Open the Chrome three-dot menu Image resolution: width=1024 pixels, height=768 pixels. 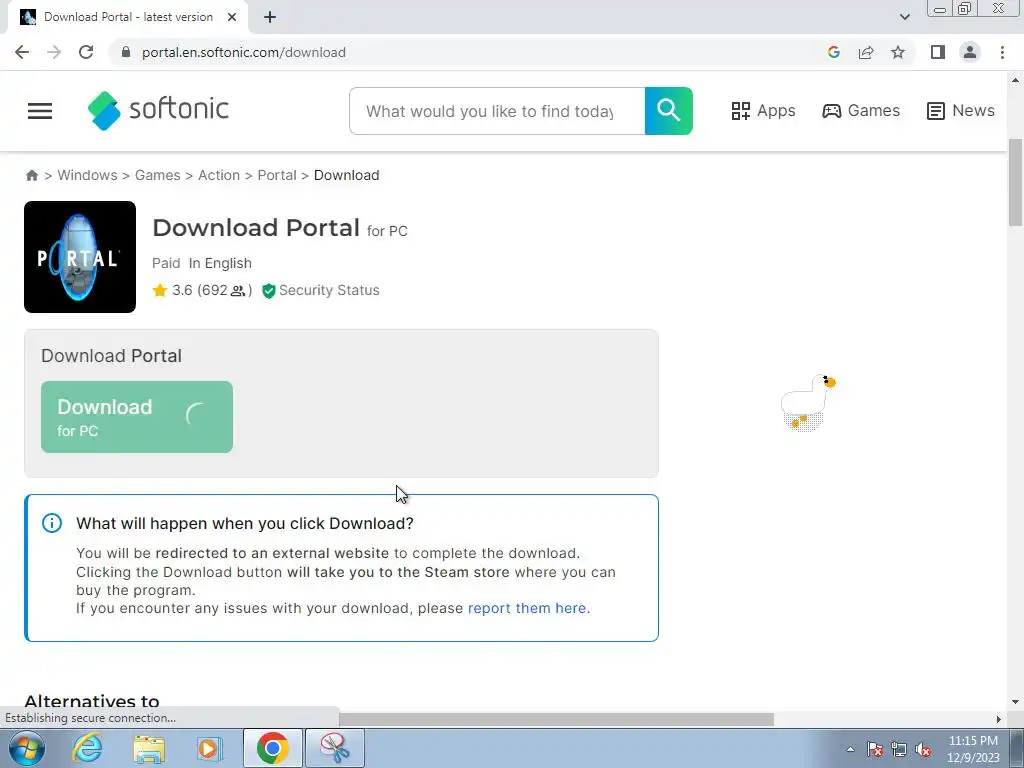click(1002, 52)
